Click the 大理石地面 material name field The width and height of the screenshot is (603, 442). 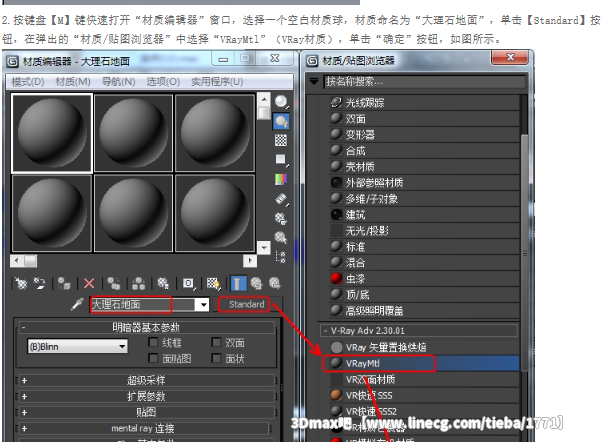click(143, 305)
